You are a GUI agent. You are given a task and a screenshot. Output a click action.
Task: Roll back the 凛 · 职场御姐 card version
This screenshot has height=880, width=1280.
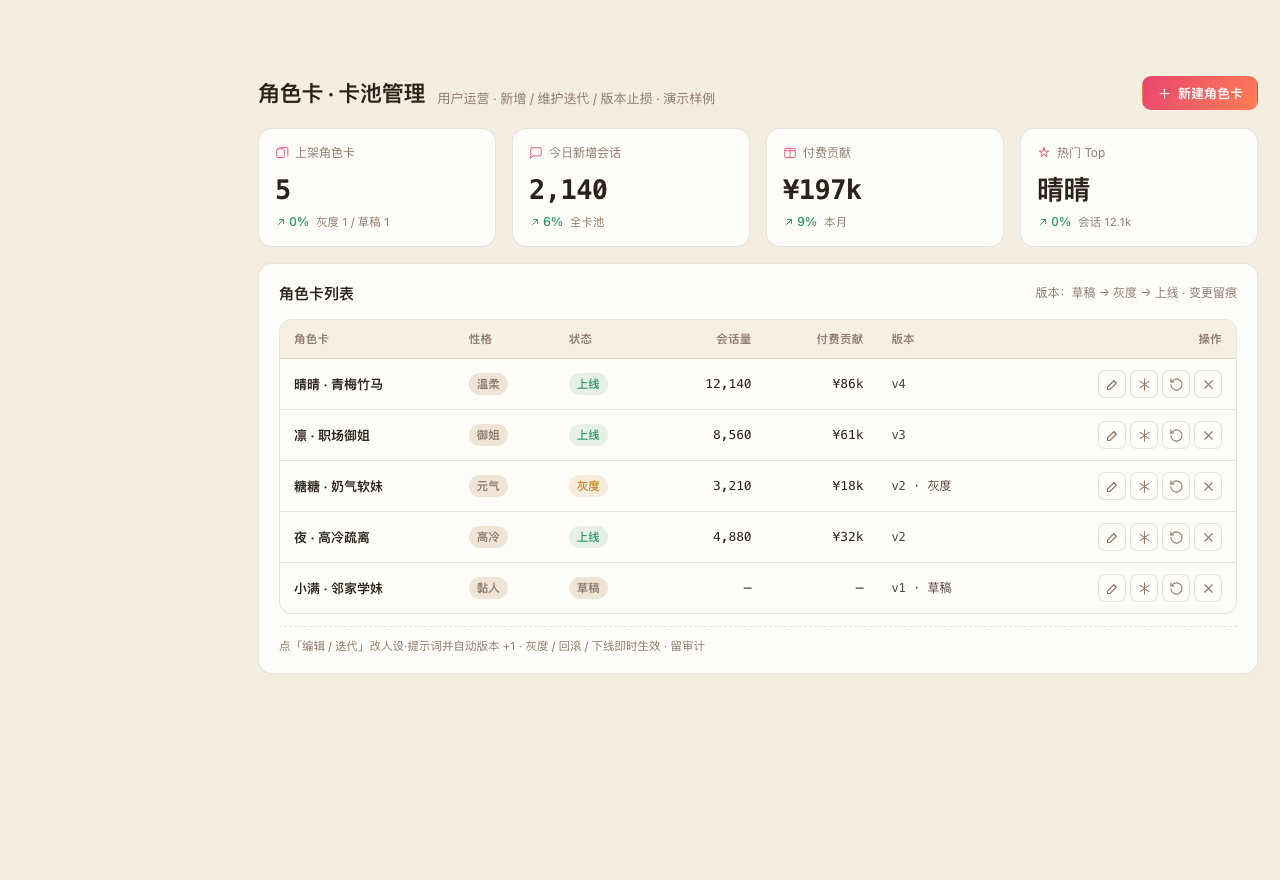point(1176,435)
